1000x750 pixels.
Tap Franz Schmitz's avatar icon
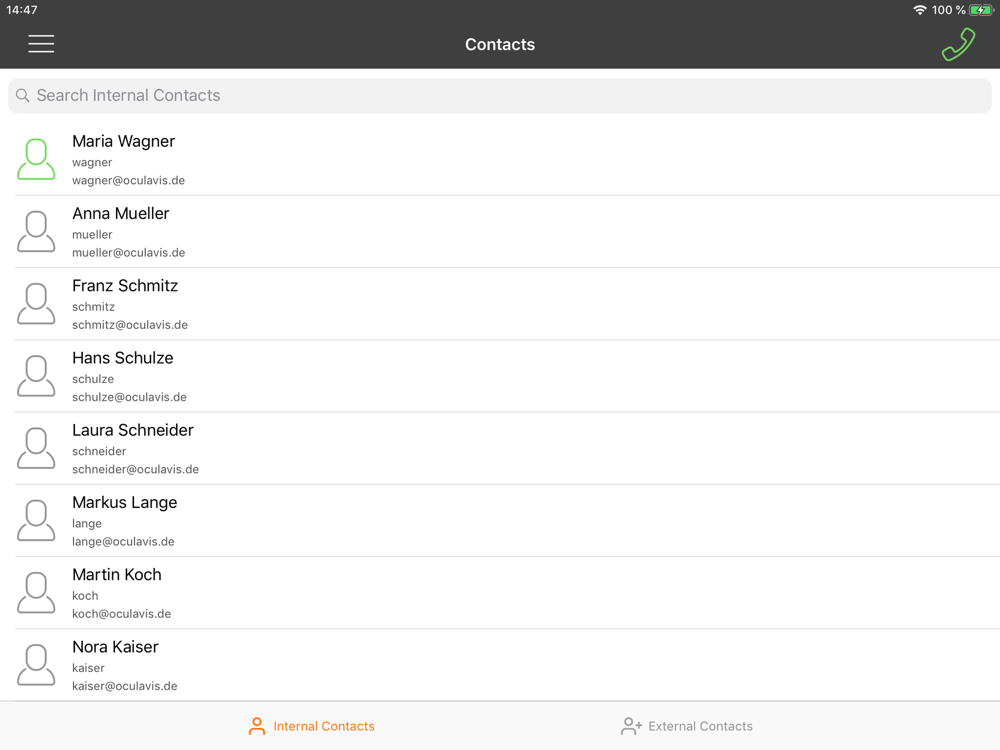point(36,304)
